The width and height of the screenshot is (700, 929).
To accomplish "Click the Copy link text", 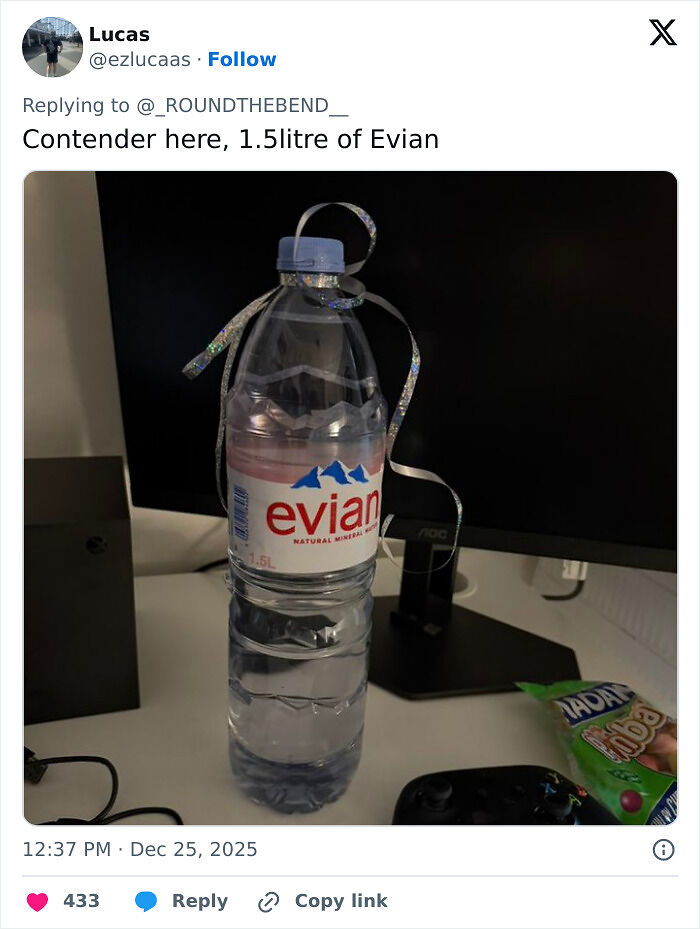I will coord(341,901).
